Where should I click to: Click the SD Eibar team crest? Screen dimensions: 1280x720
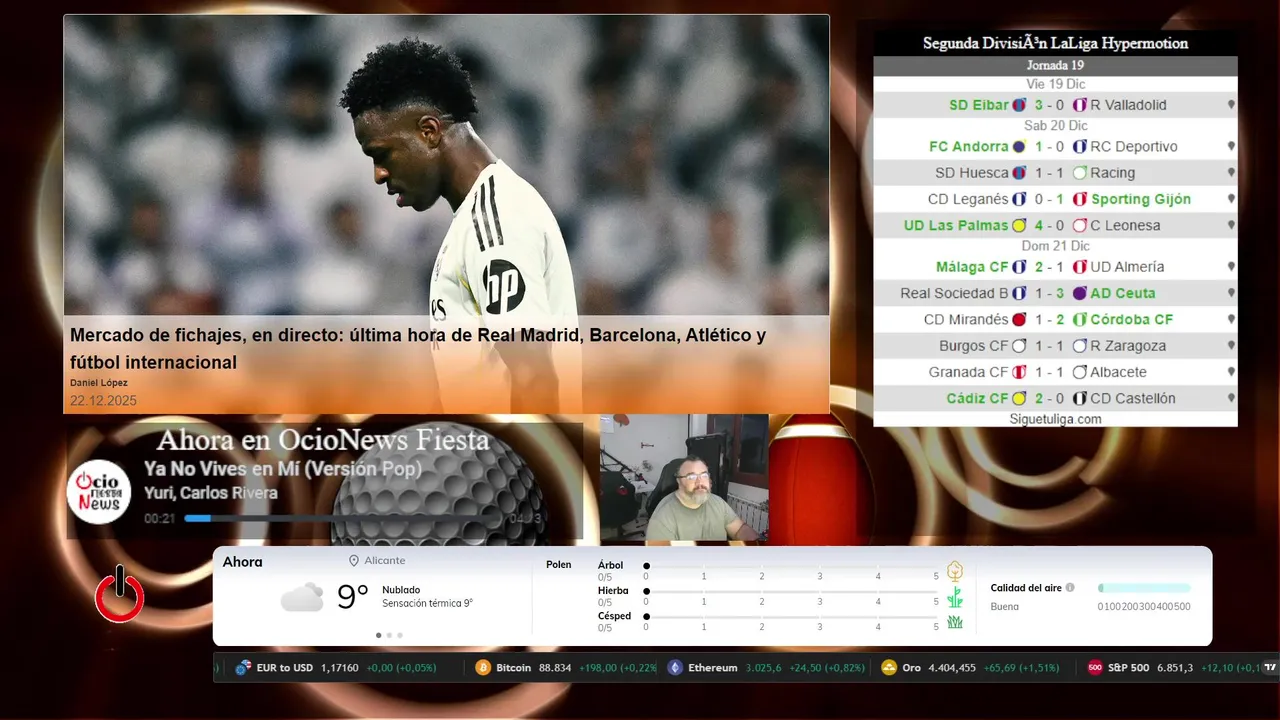coord(1019,105)
